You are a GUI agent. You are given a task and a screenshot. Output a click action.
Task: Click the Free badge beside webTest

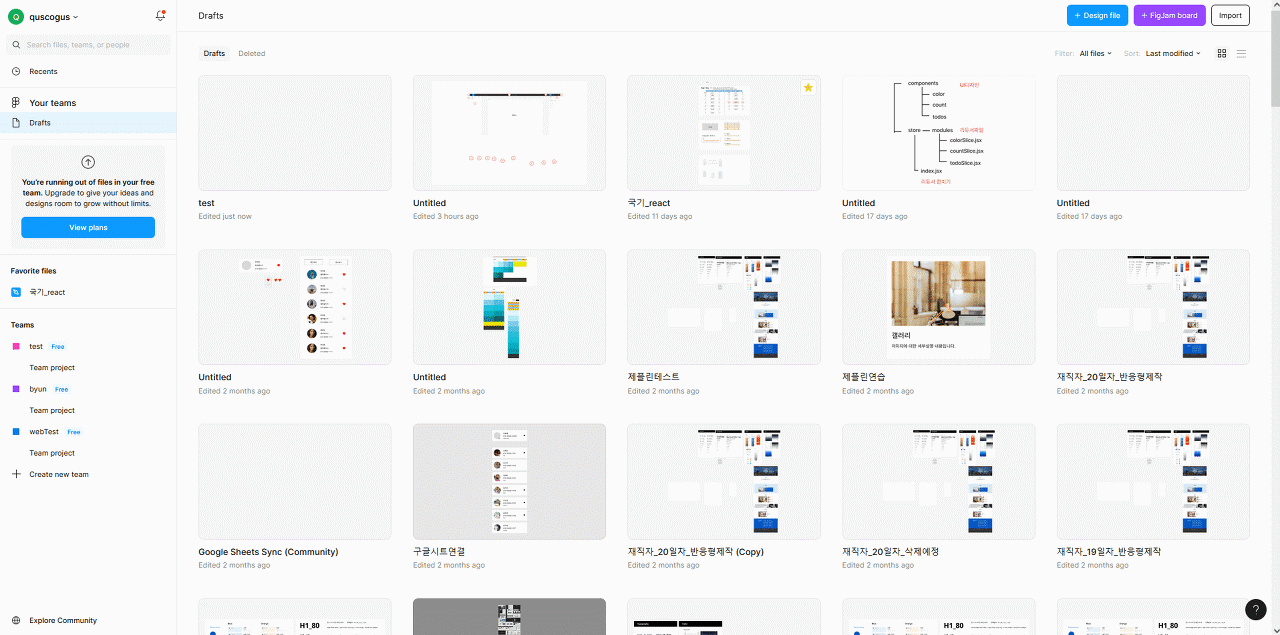click(x=74, y=432)
